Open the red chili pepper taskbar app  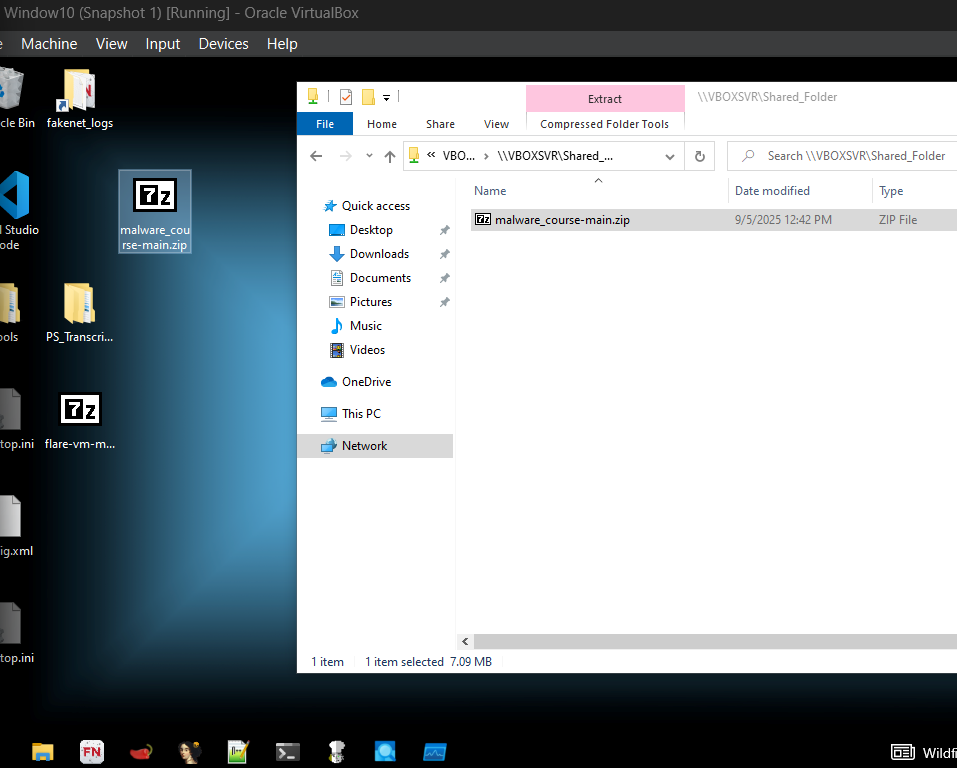pyautogui.click(x=141, y=752)
